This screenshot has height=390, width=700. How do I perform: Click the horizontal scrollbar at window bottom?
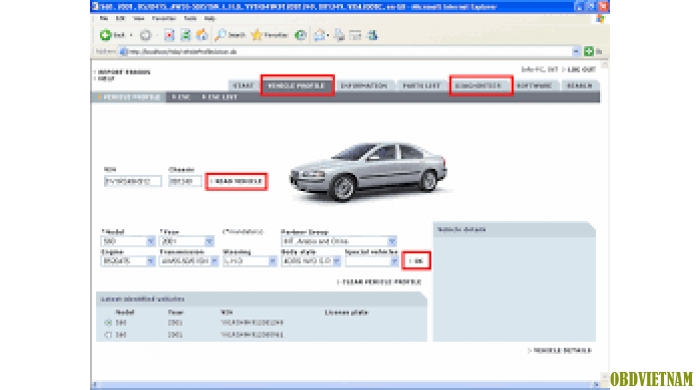coord(344,384)
